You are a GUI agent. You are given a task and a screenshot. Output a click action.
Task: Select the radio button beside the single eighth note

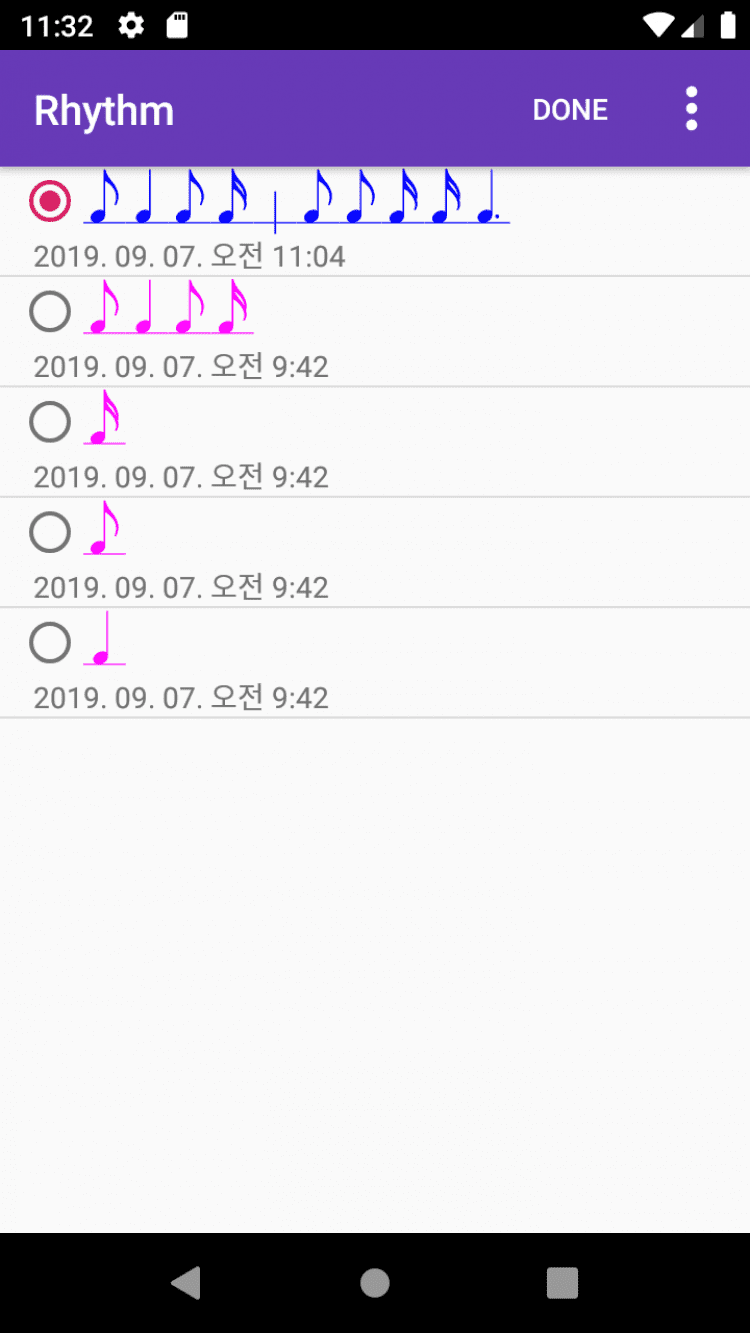[50, 531]
